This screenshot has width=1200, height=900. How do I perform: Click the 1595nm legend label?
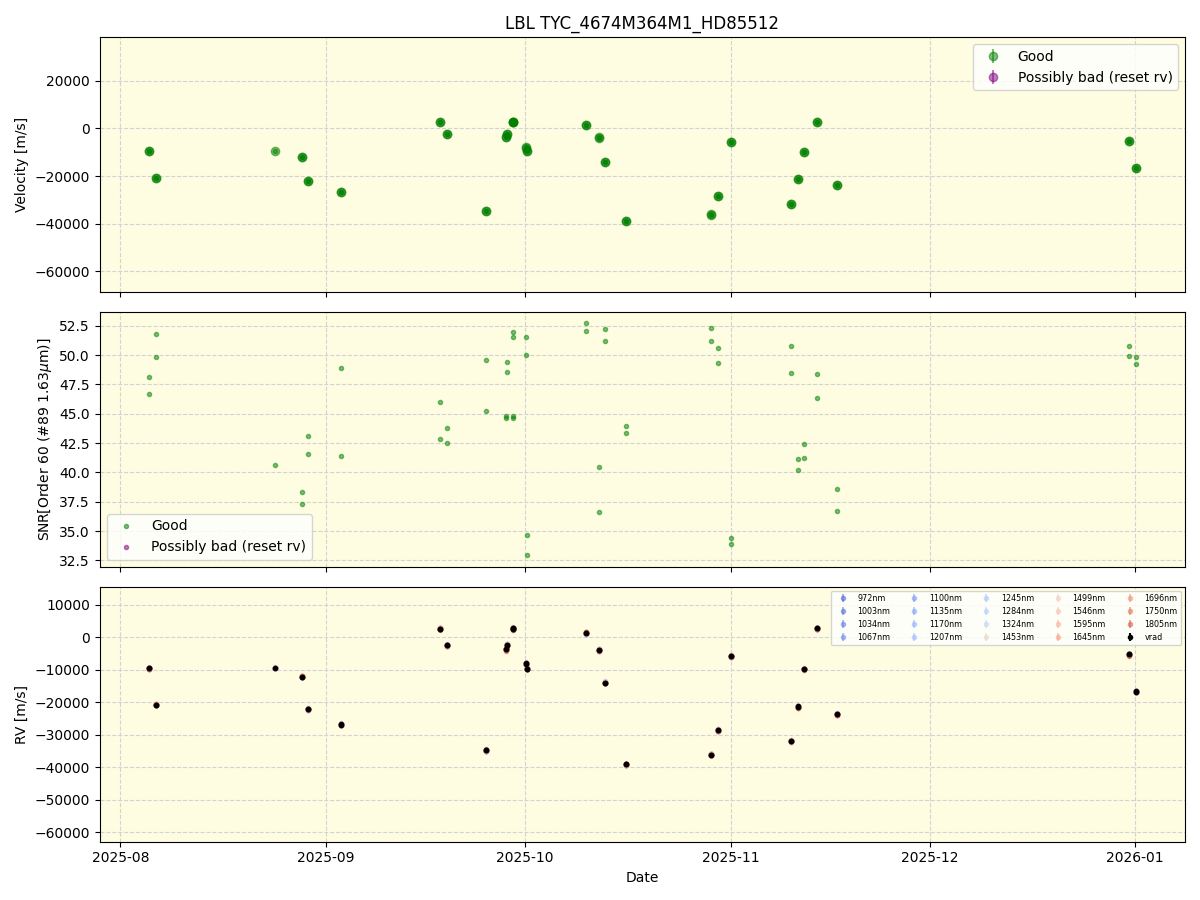[x=1089, y=624]
